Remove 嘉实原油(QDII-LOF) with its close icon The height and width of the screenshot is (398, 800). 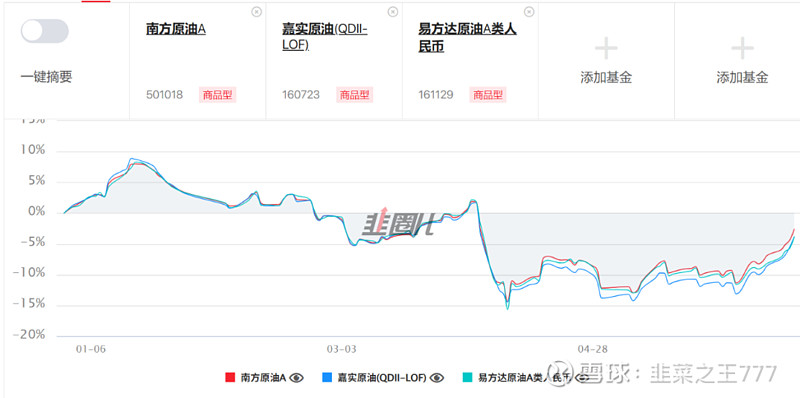[x=393, y=12]
